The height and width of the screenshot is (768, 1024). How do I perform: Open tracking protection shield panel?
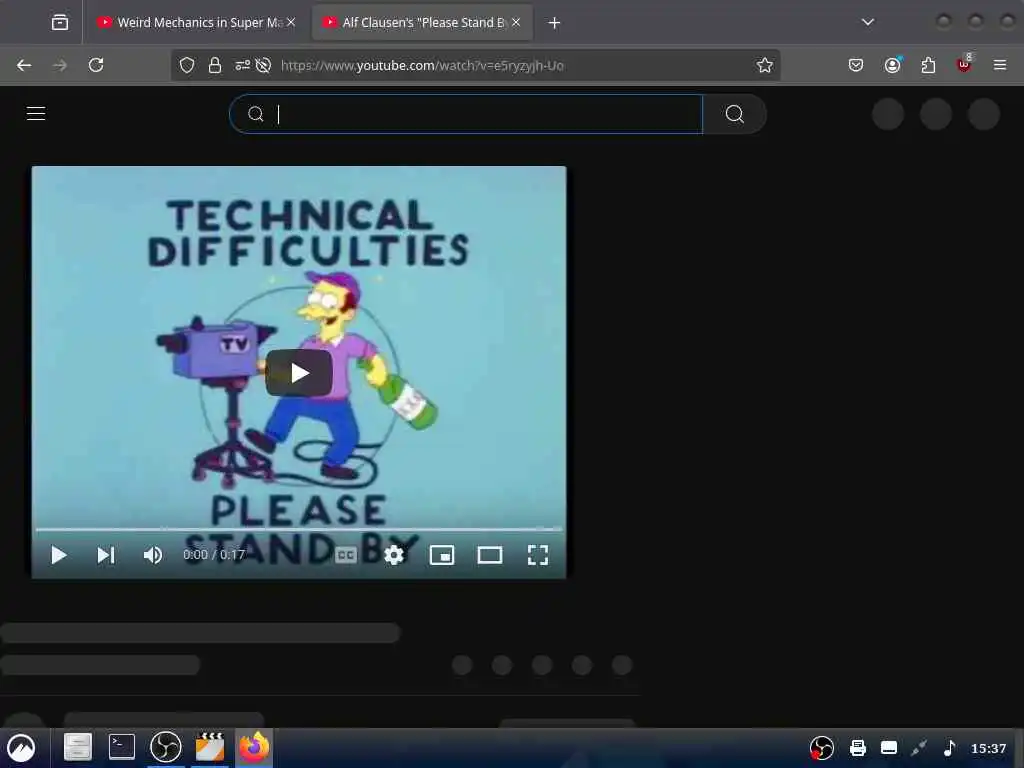tap(187, 65)
